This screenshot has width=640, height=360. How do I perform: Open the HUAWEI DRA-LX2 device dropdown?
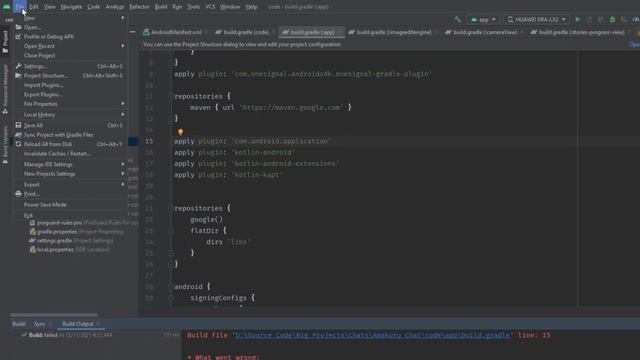point(536,20)
